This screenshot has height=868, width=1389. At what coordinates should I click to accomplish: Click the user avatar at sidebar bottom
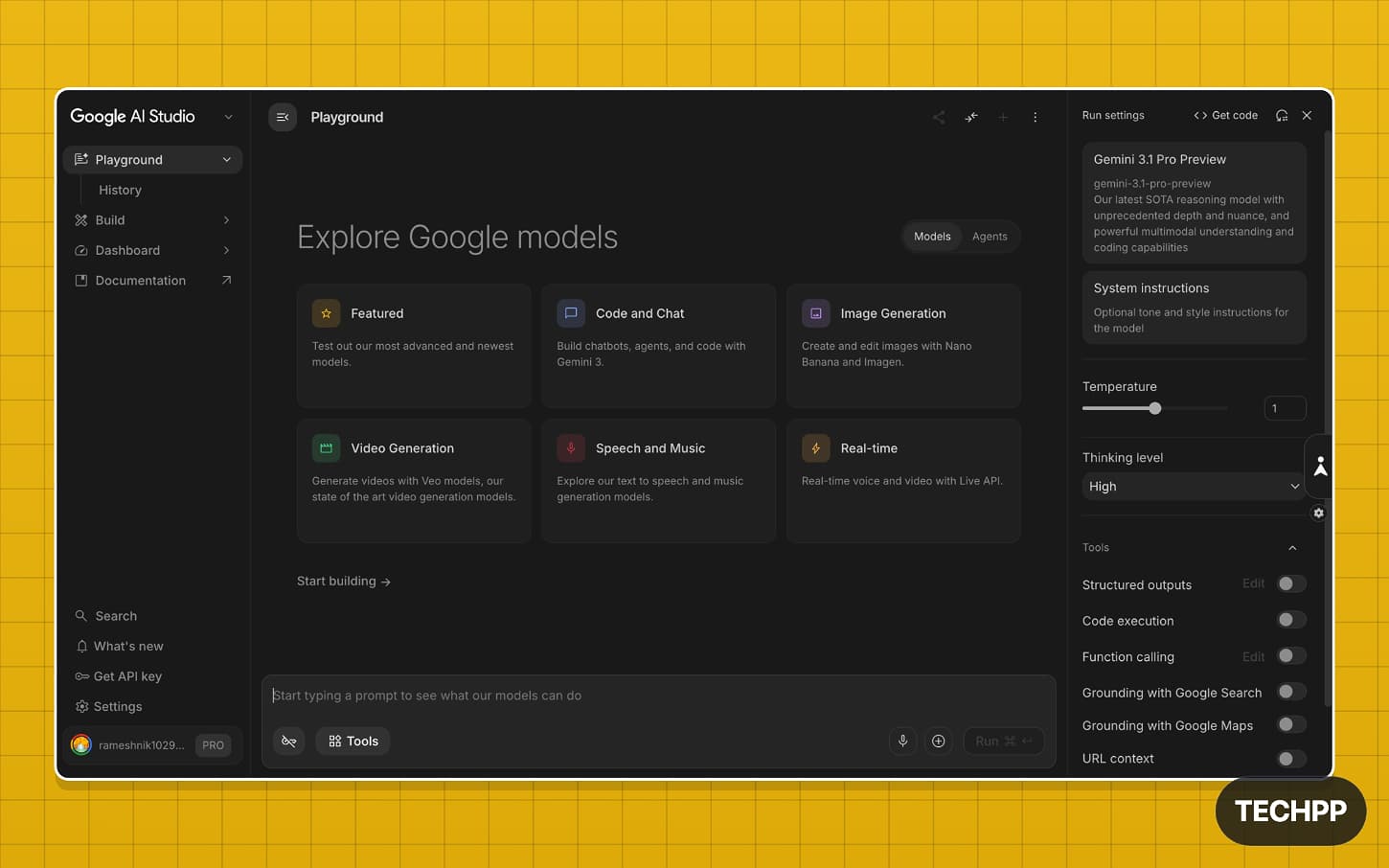(81, 744)
